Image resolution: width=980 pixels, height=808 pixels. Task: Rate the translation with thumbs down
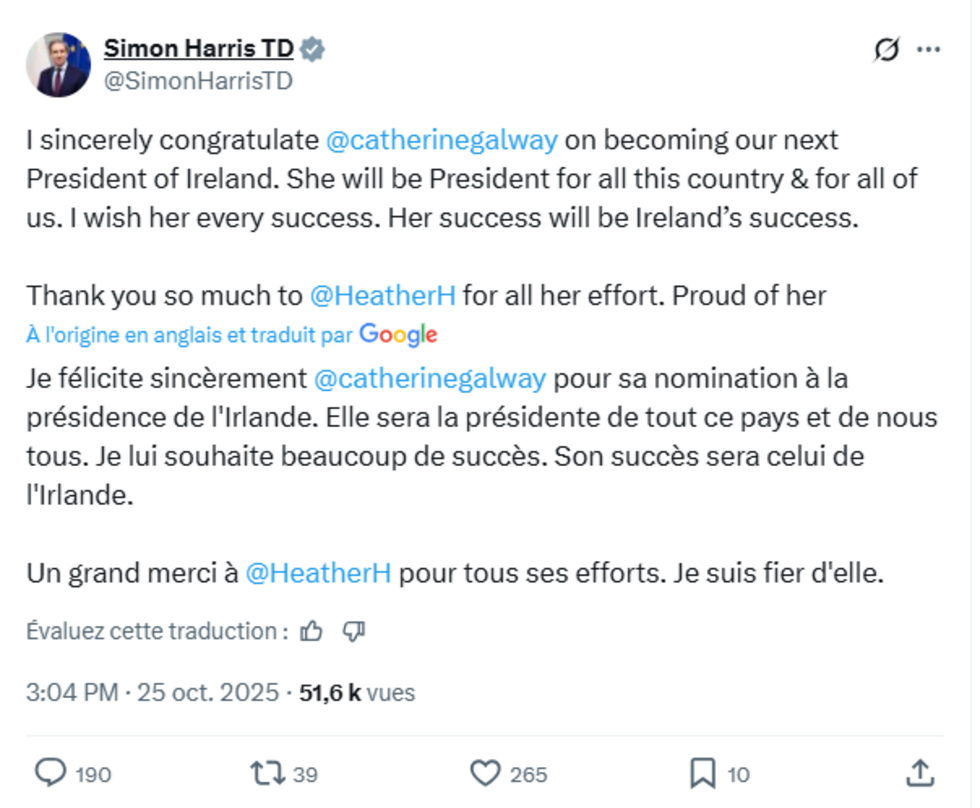(354, 631)
